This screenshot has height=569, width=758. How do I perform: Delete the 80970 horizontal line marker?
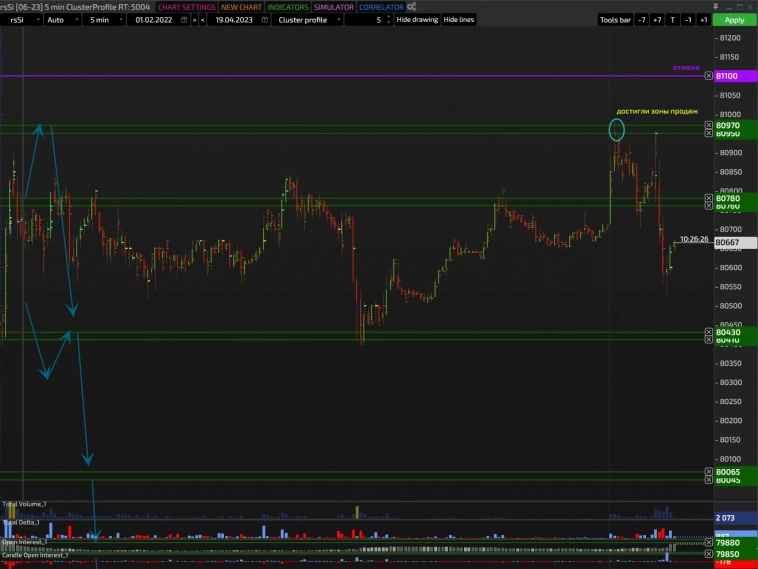[x=709, y=125]
